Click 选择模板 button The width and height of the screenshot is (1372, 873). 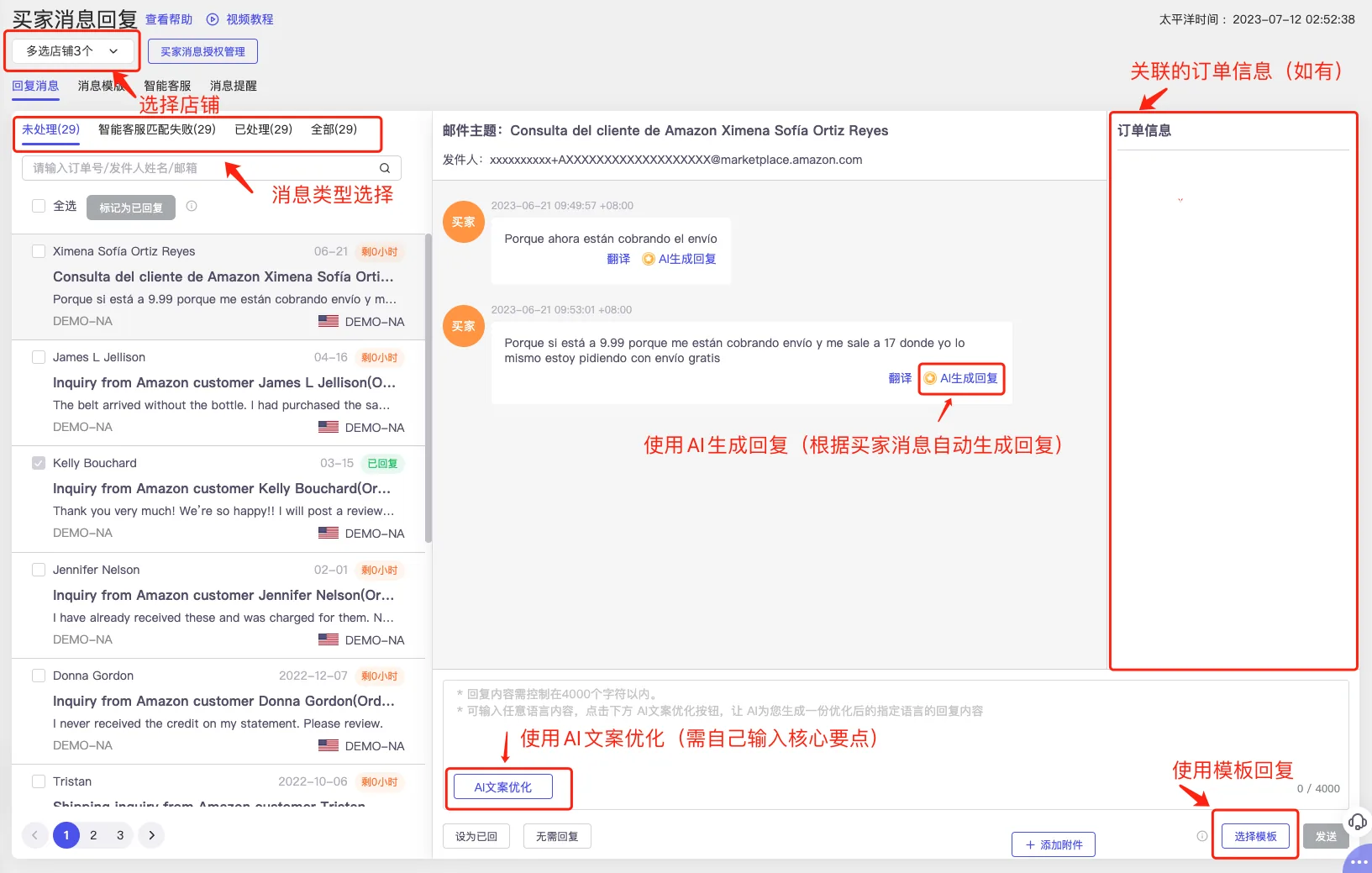(1255, 836)
